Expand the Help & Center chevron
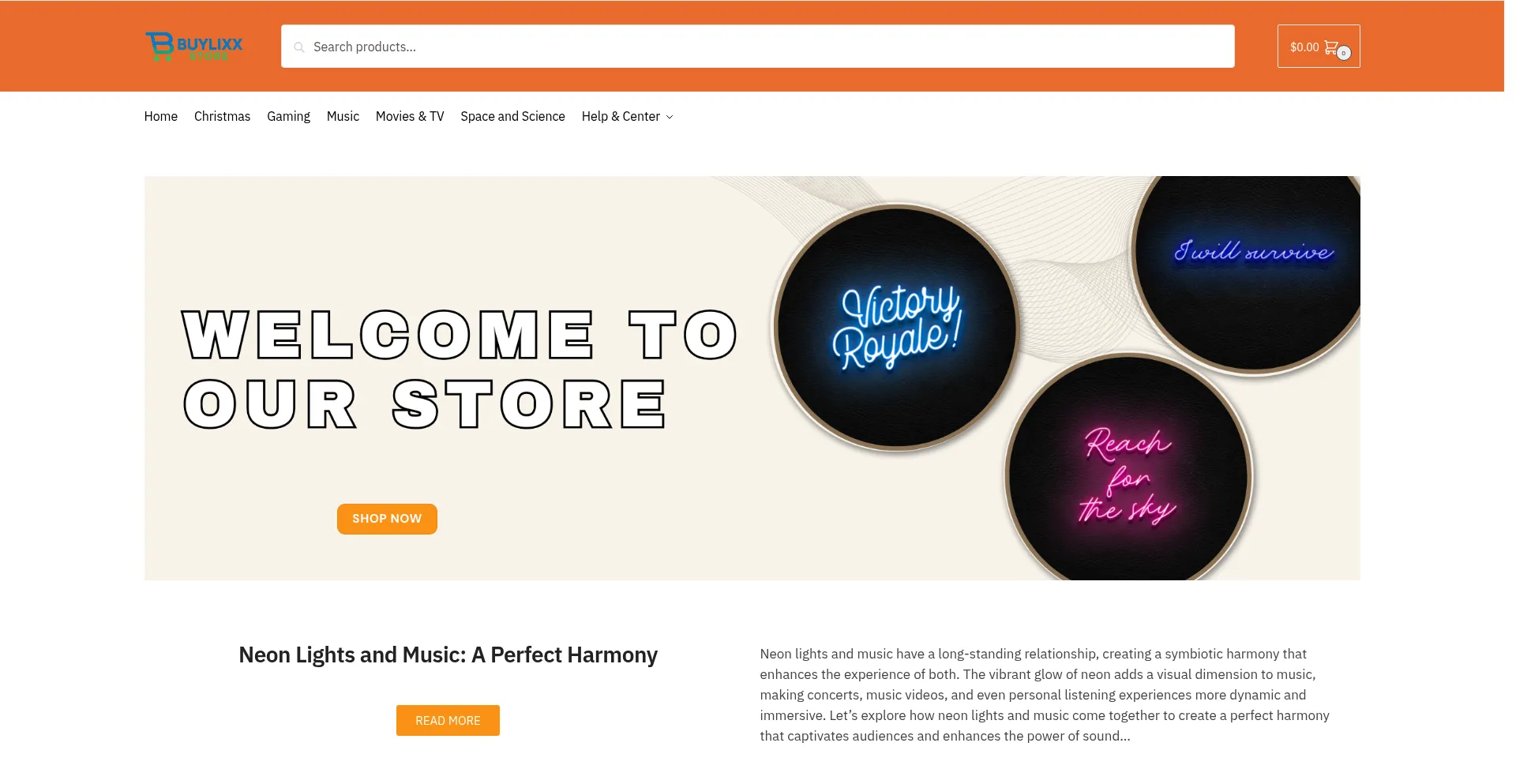Viewport: 1516px width, 784px height. 670,117
